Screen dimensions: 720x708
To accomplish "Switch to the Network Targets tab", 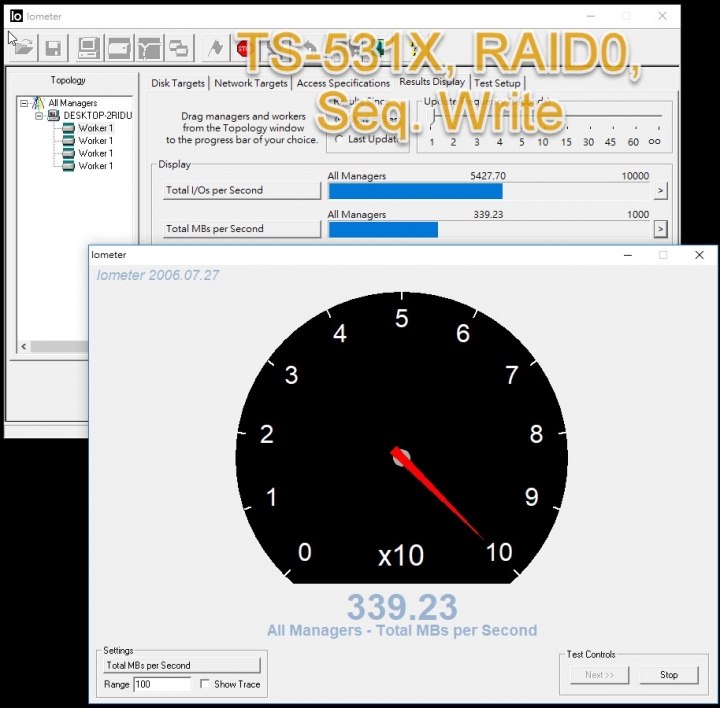I will pyautogui.click(x=251, y=83).
